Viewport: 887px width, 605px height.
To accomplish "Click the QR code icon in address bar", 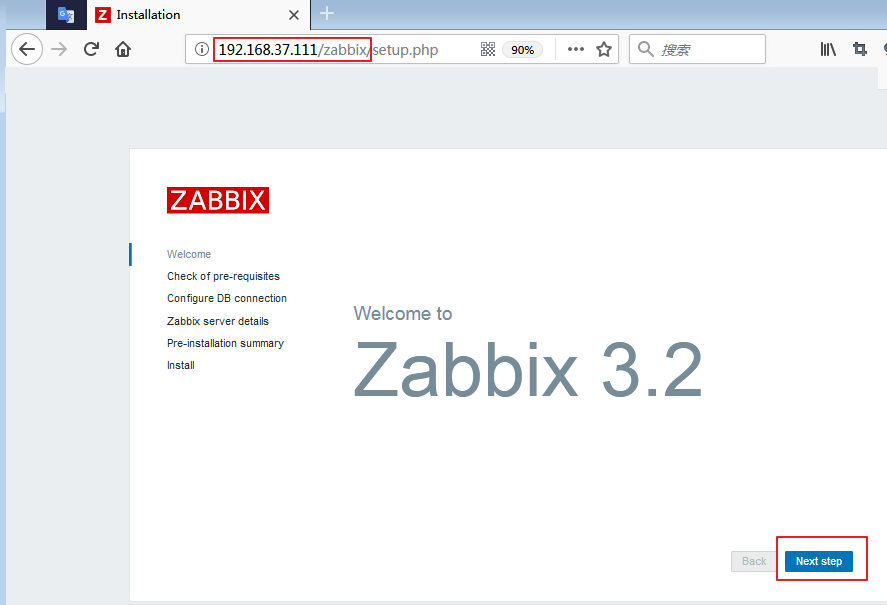I will click(488, 49).
